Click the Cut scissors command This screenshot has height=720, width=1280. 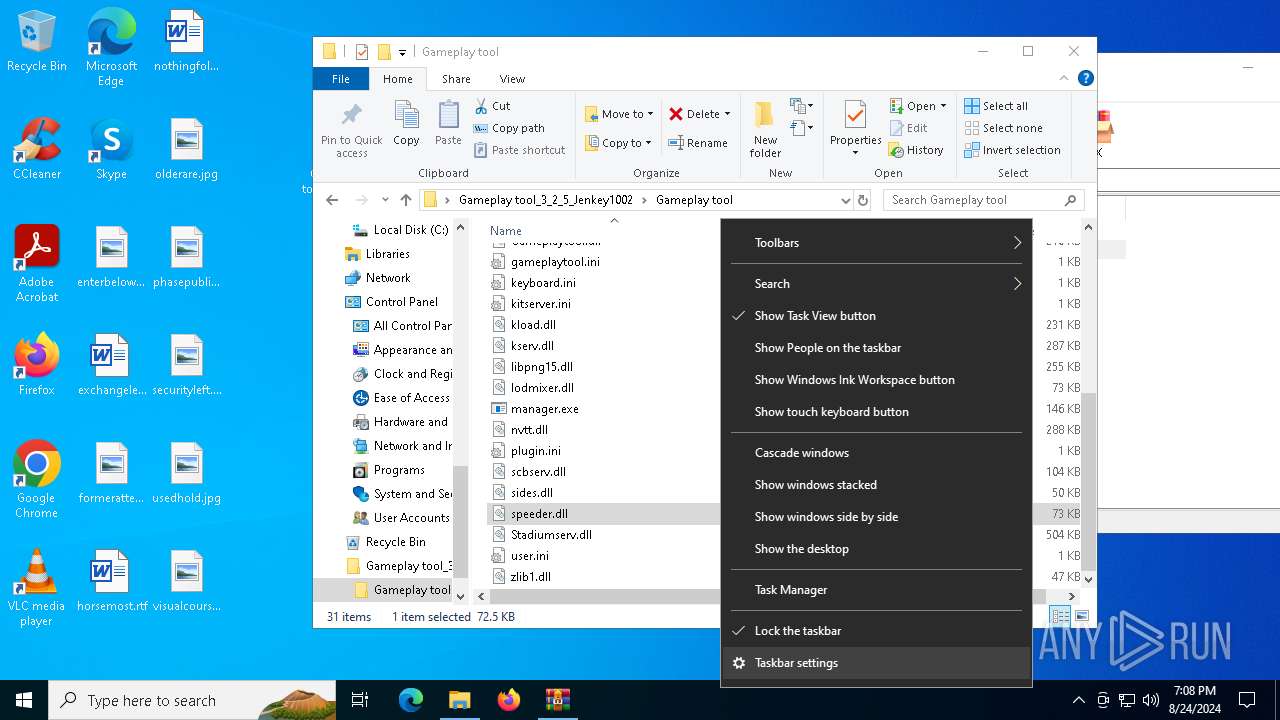492,106
